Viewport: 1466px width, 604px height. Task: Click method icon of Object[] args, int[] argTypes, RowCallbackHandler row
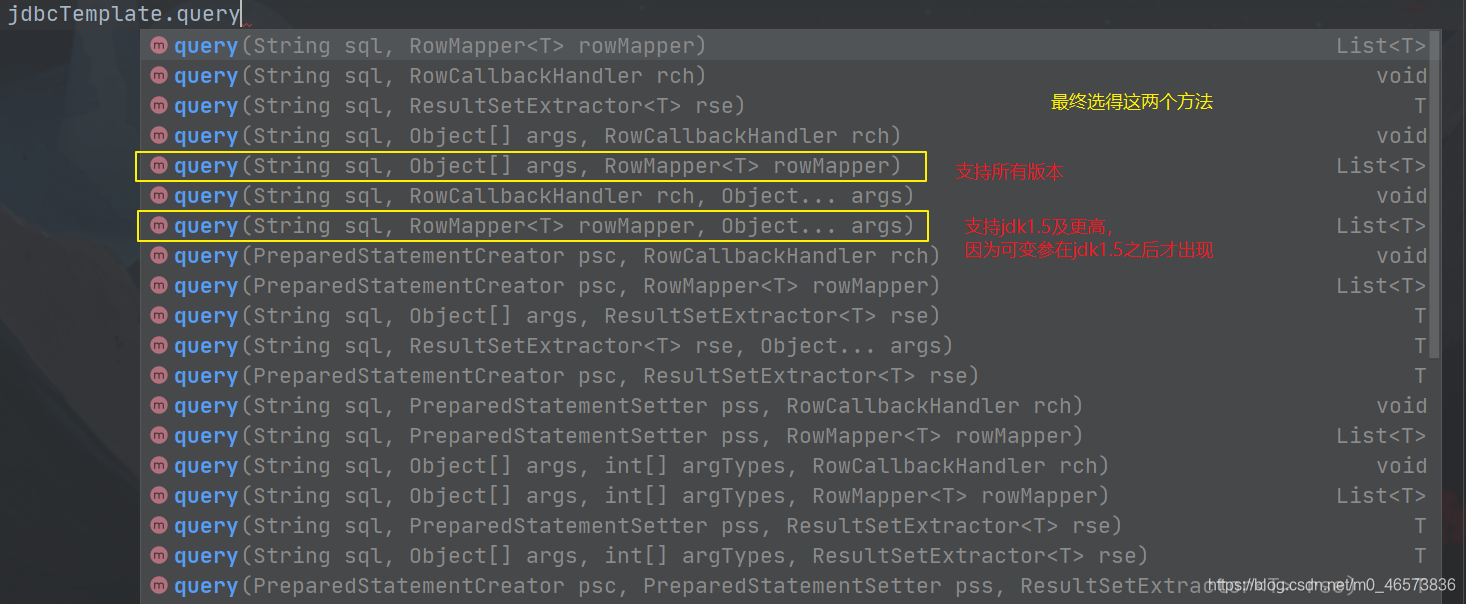point(158,466)
